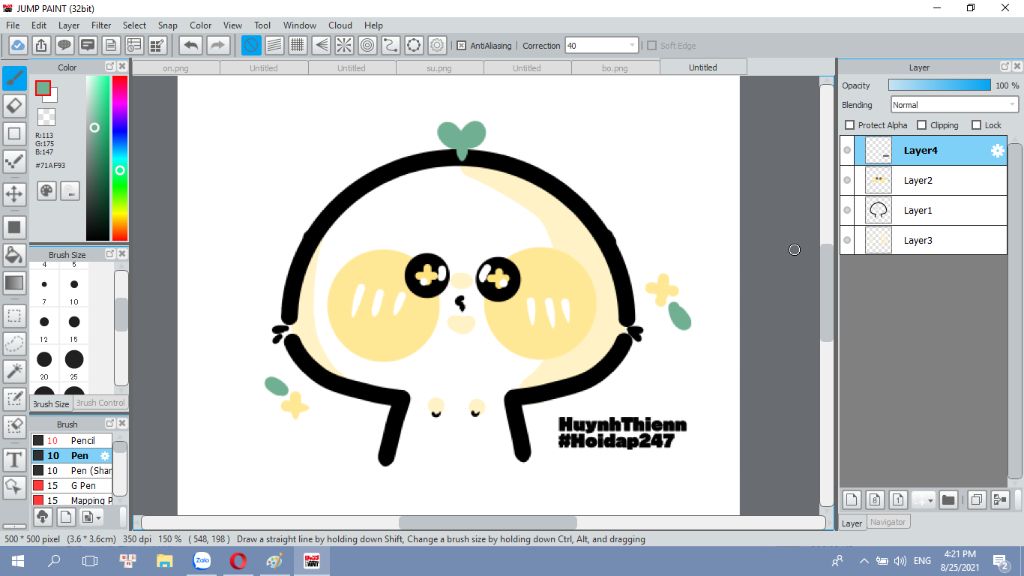The height and width of the screenshot is (576, 1024).
Task: Switch to the Brush Control tab
Action: [x=100, y=403]
